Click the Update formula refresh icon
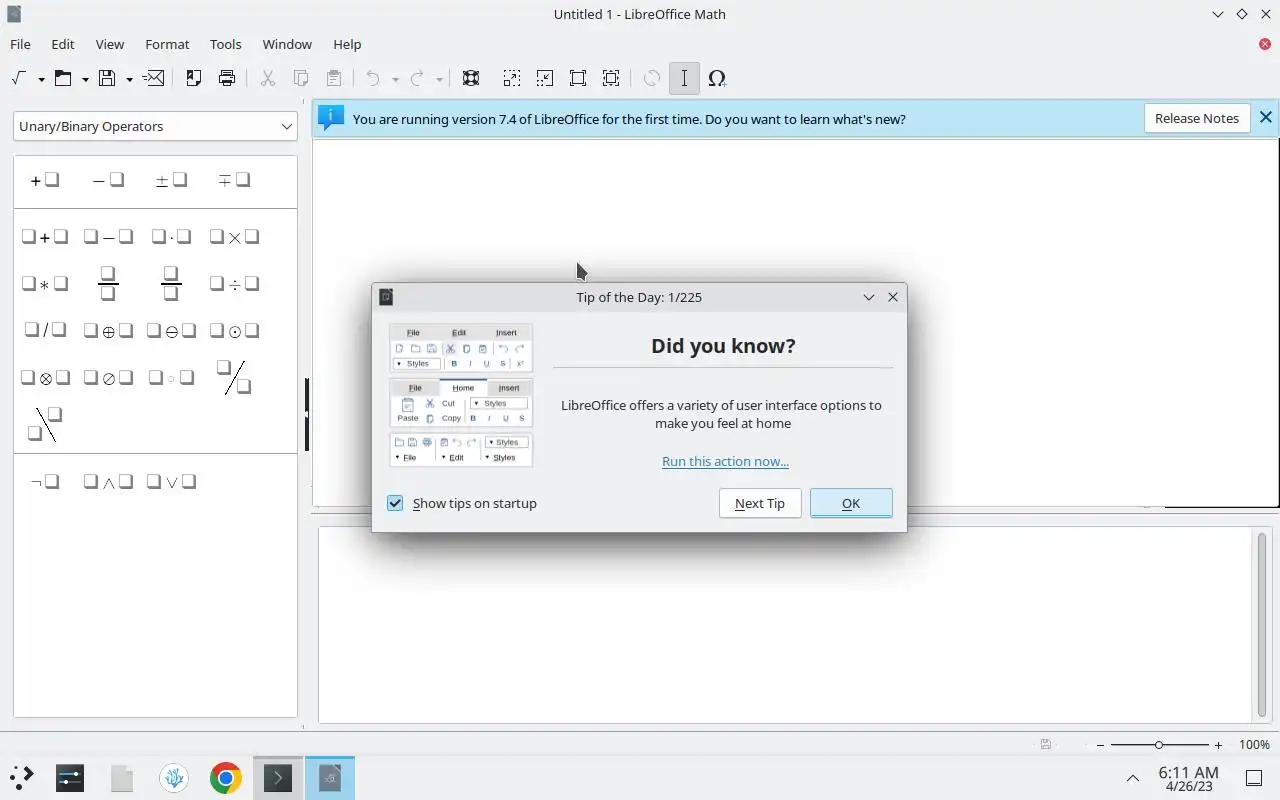This screenshot has height=800, width=1280. 651,78
